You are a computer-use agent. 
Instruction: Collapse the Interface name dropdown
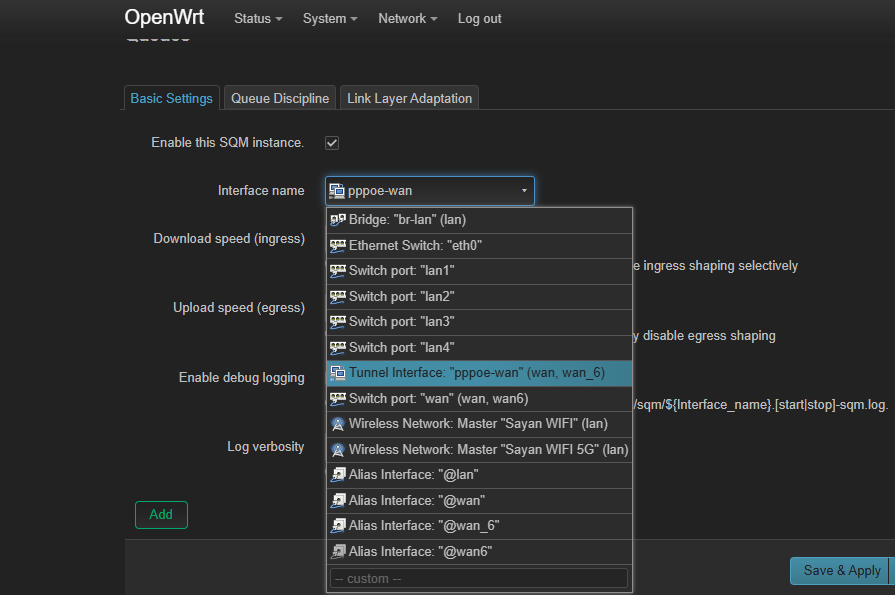point(429,191)
